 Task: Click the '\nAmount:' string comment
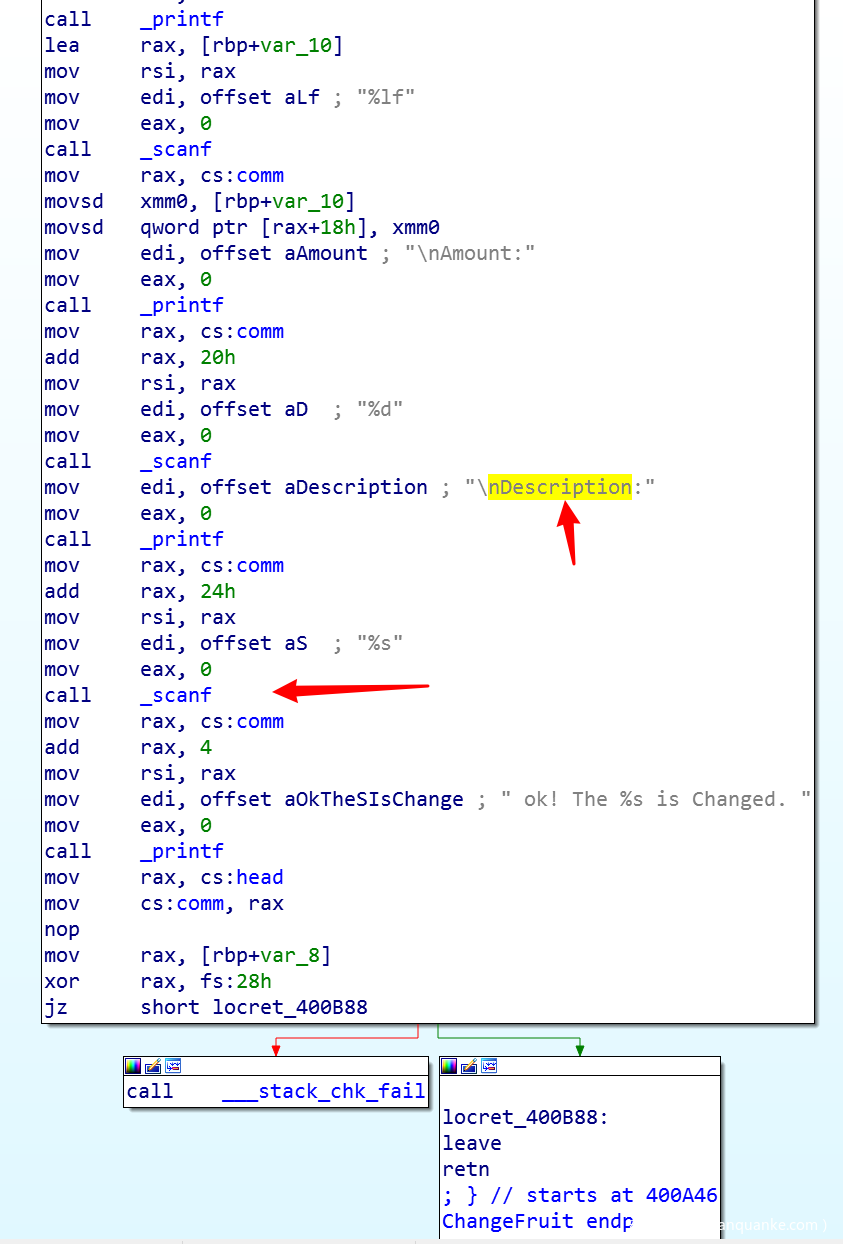(x=470, y=253)
